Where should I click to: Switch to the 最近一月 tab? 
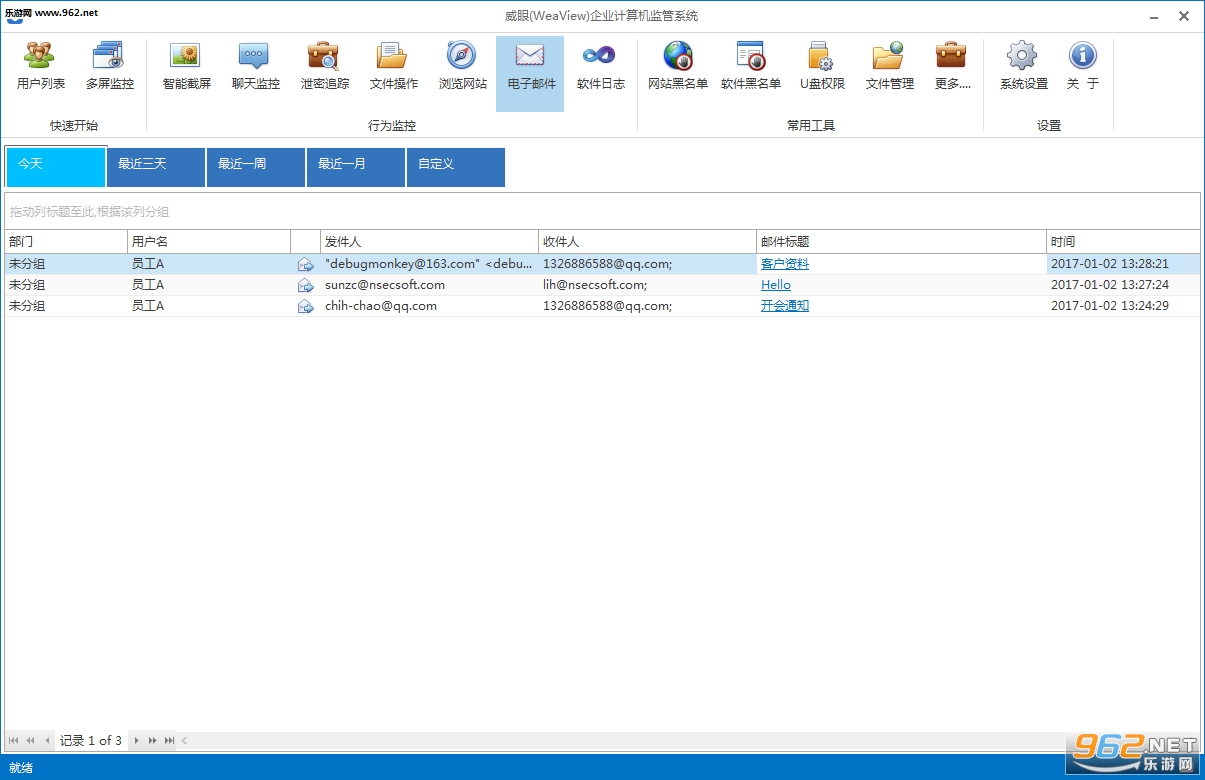(356, 167)
